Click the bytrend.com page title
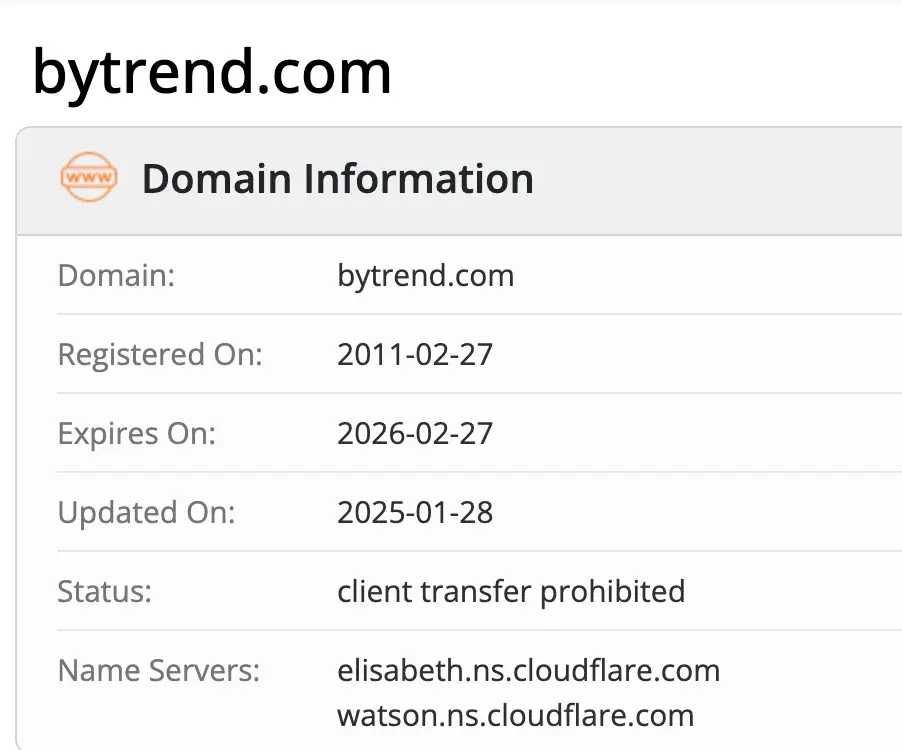 tap(212, 72)
